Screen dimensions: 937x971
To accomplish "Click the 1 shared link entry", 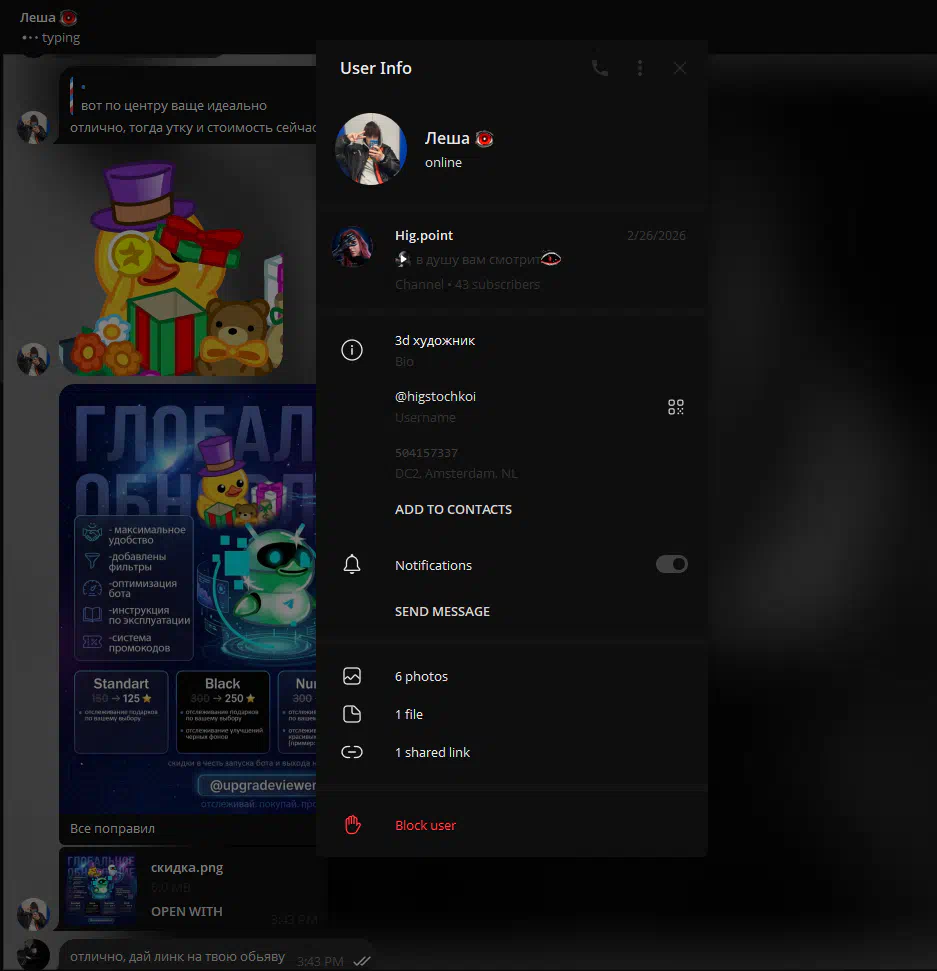I will tap(432, 753).
